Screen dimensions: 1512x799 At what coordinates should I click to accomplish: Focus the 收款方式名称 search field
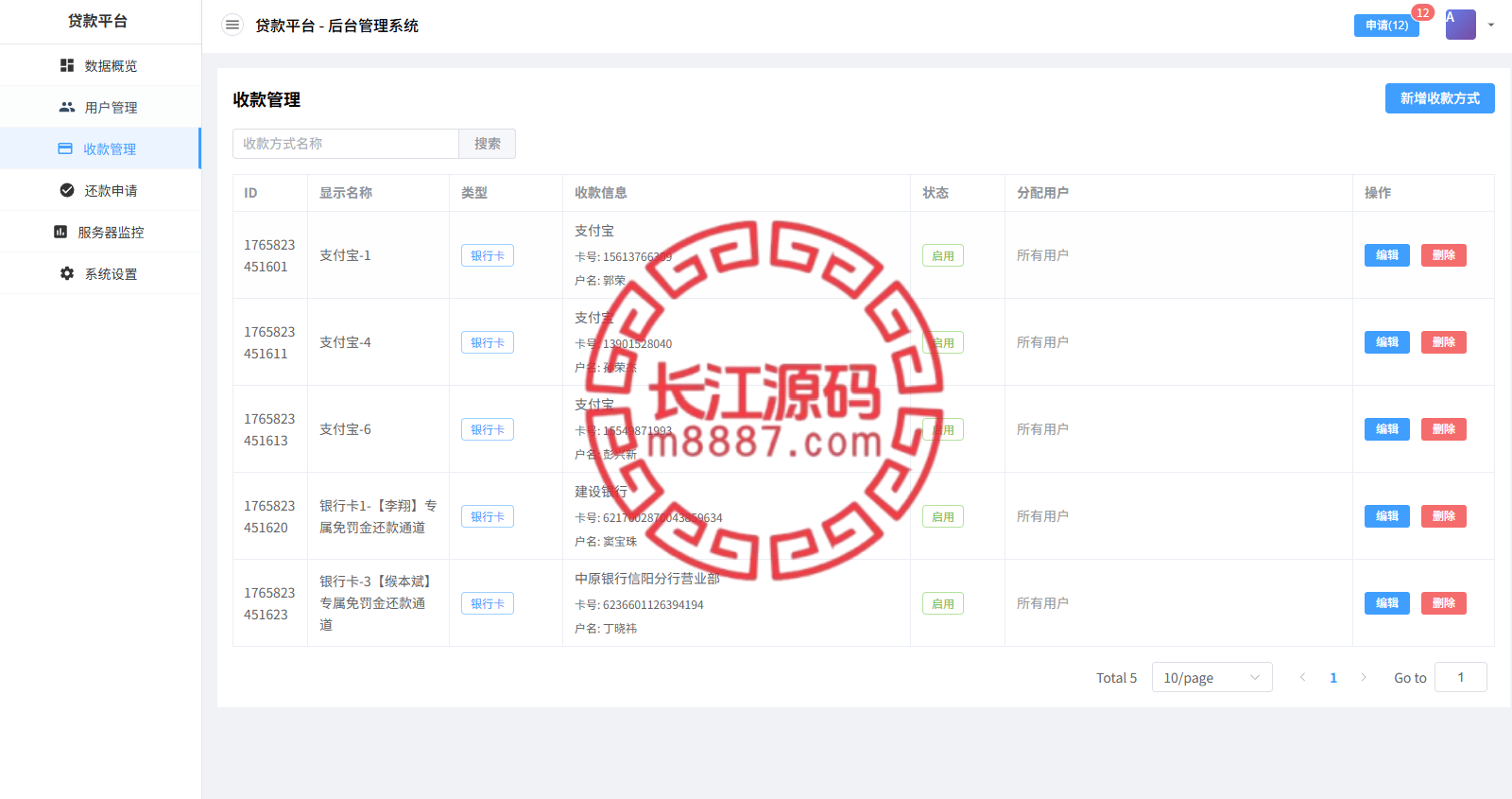[x=346, y=144]
